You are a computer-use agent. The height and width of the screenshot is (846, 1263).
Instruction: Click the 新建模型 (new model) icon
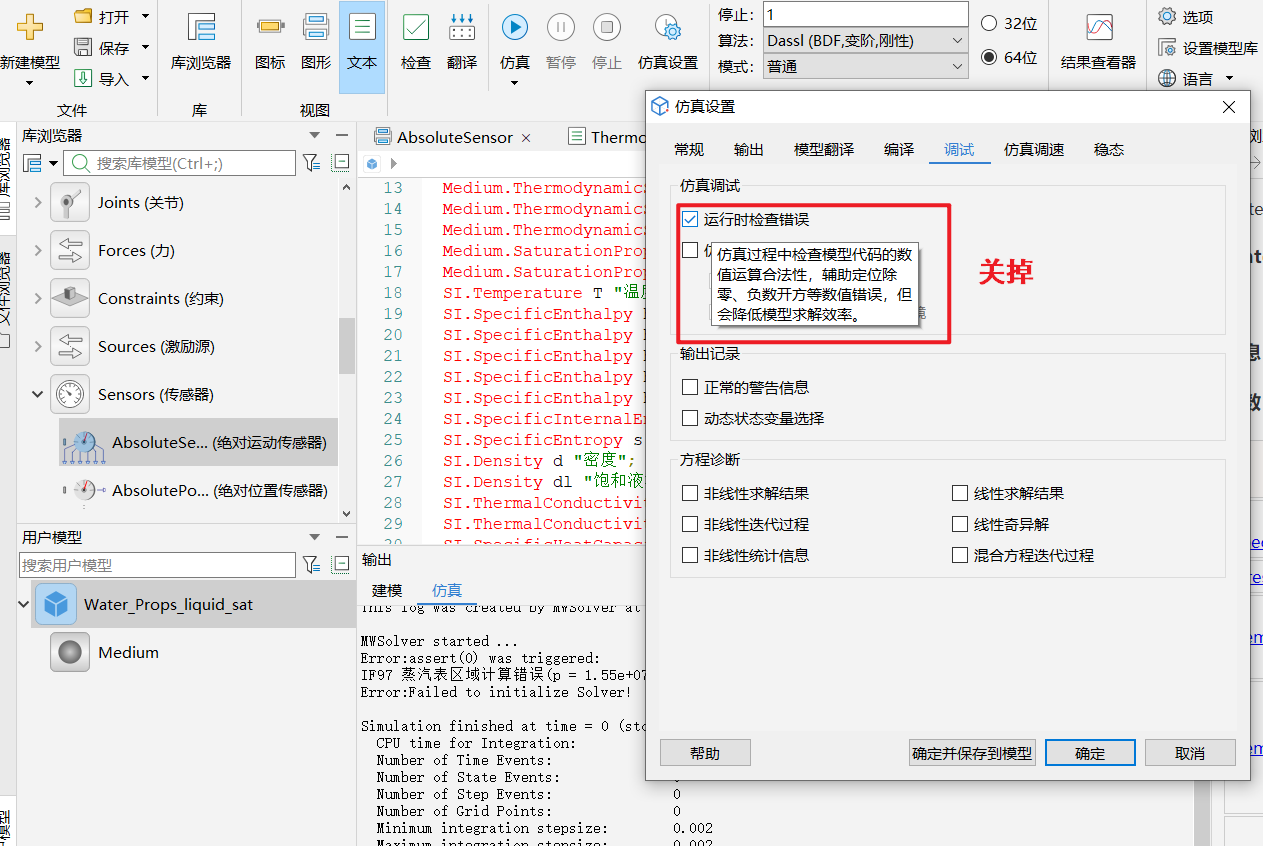point(30,27)
